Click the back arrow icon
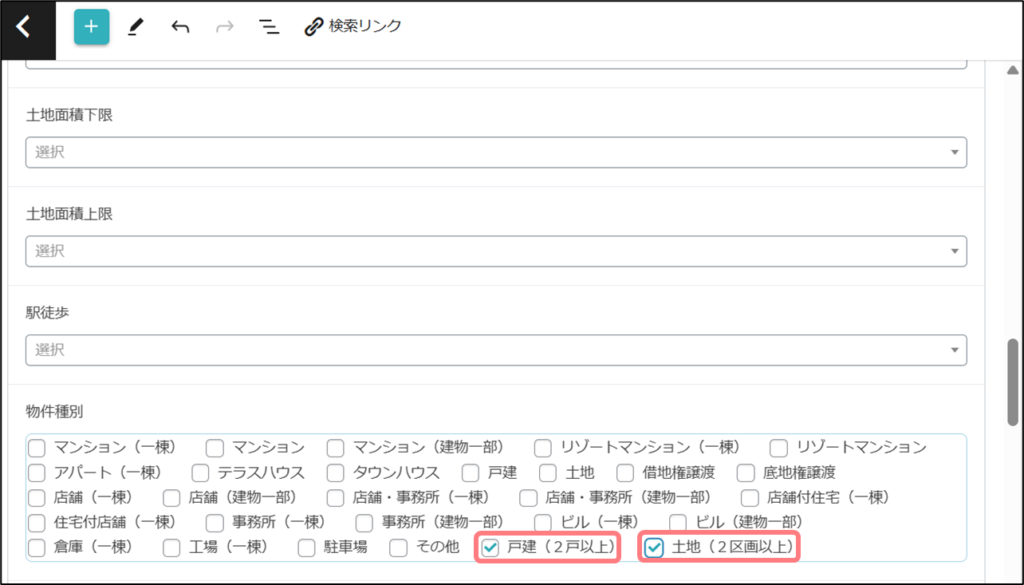1024x585 pixels. [23, 27]
